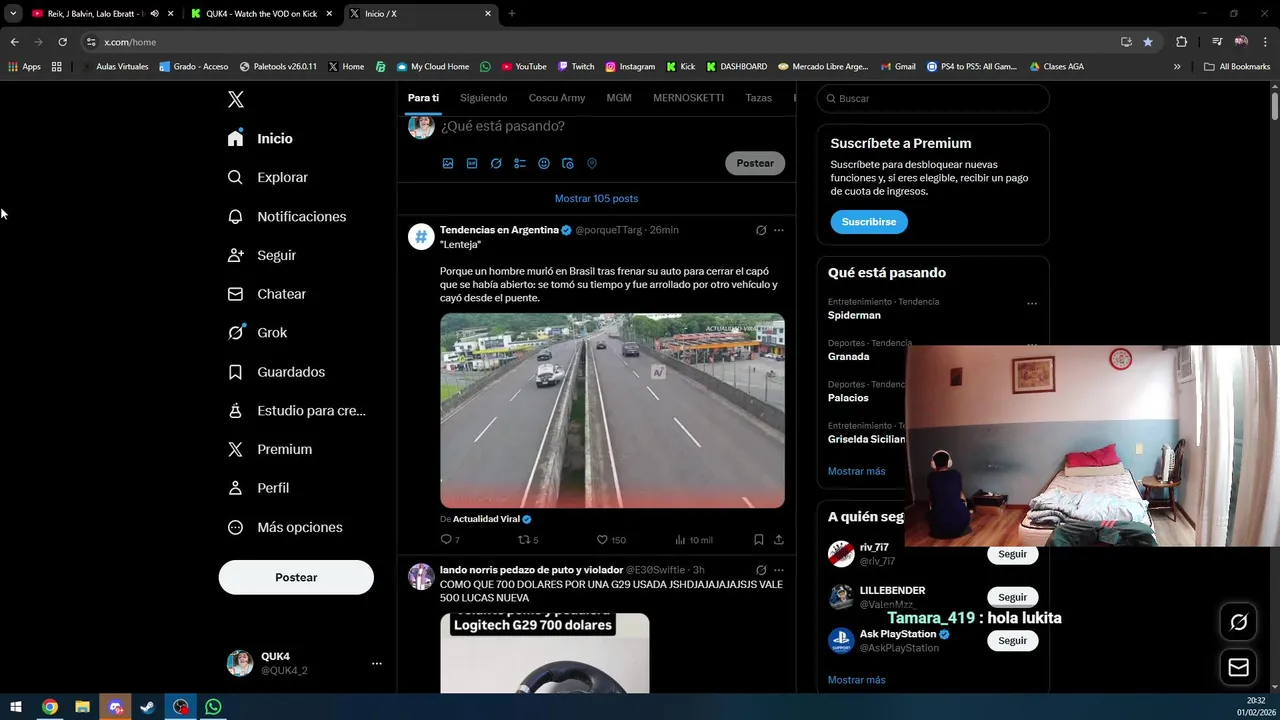
Task: Reply to the Tendencias en Argentina post
Action: [x=450, y=540]
